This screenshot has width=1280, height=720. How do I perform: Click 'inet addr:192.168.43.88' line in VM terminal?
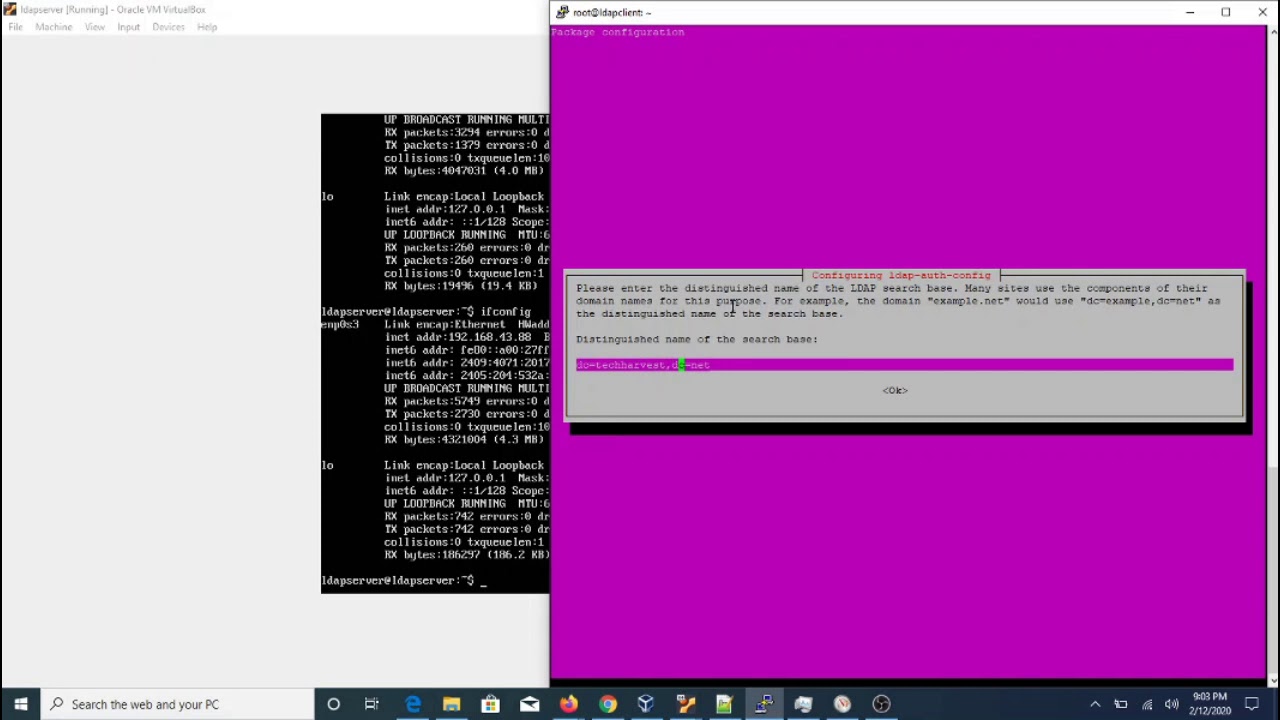467,337
